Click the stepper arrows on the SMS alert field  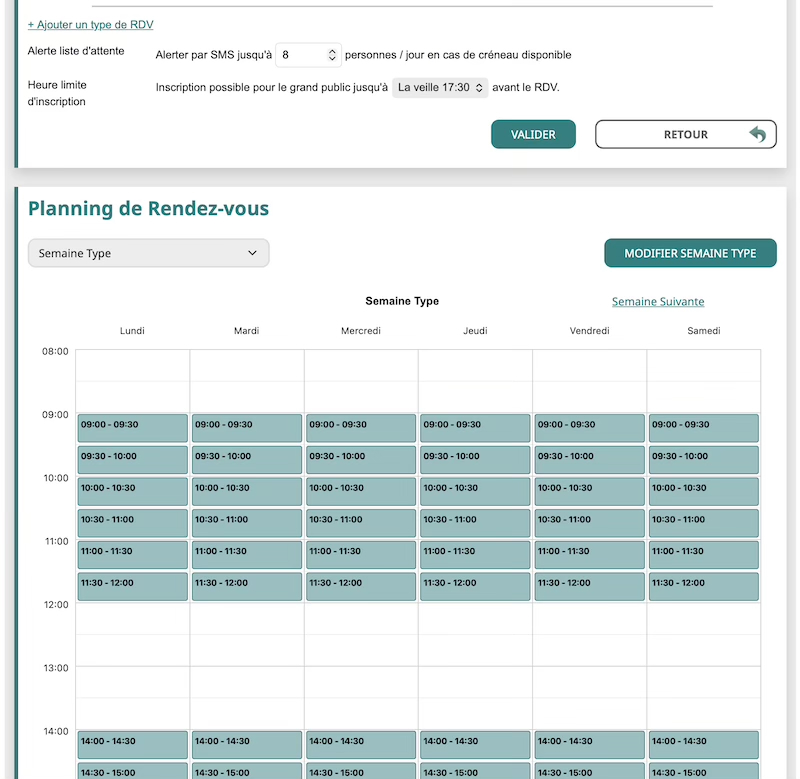pyautogui.click(x=332, y=55)
